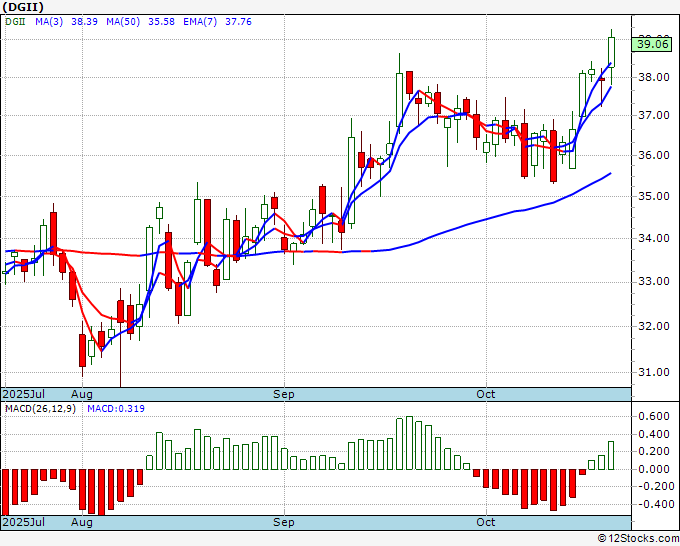Viewport: 680px width, 546px height.
Task: Click the DGII ticker title above the chart
Action: click(x=23, y=7)
